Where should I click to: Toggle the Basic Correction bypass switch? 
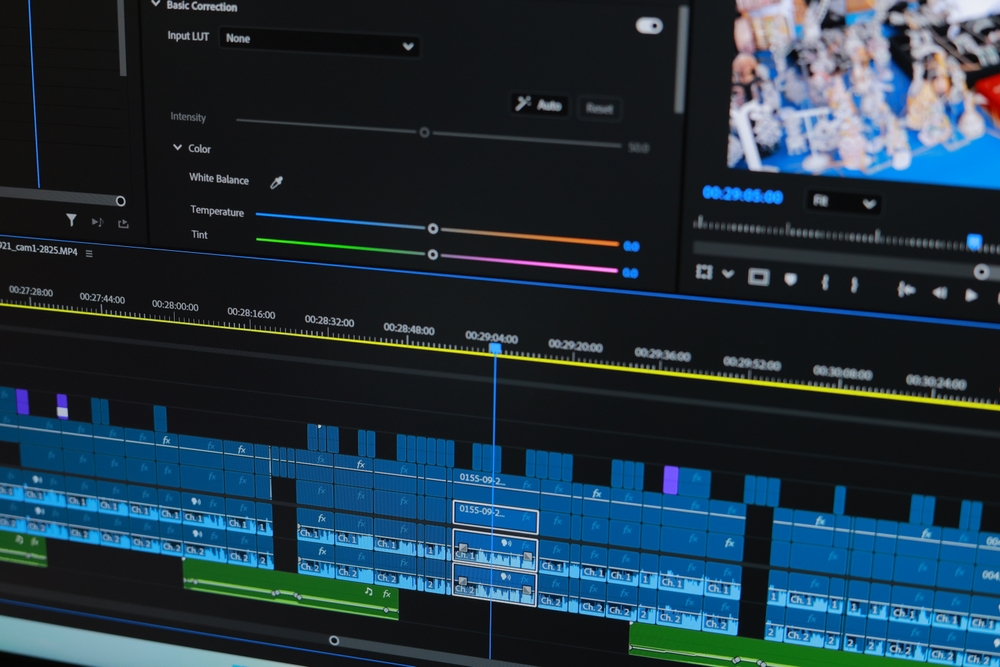[650, 25]
